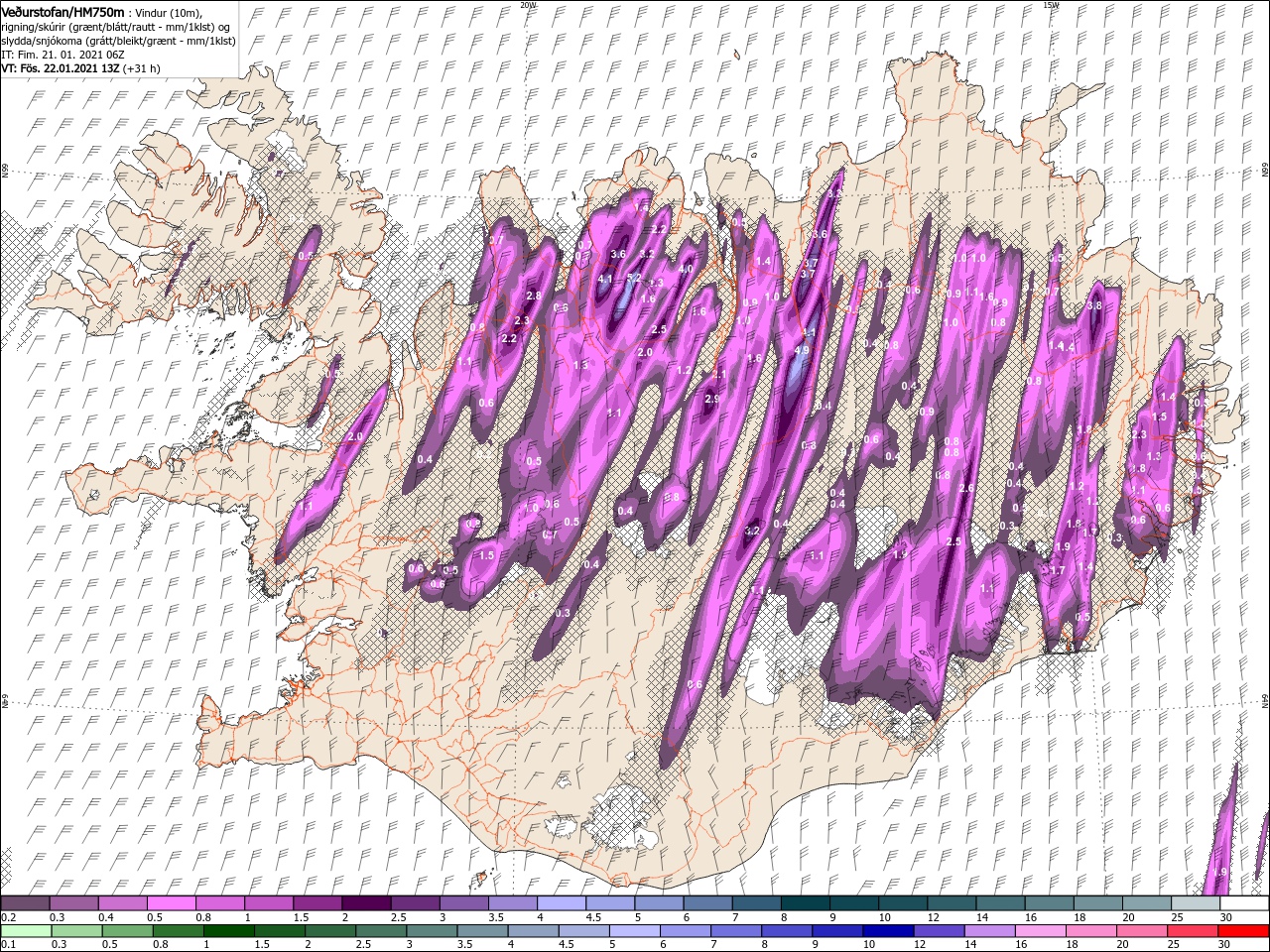The width and height of the screenshot is (1270, 952).
Task: Pick upper legend light grey swatch 25 to 30
Action: (1194, 902)
